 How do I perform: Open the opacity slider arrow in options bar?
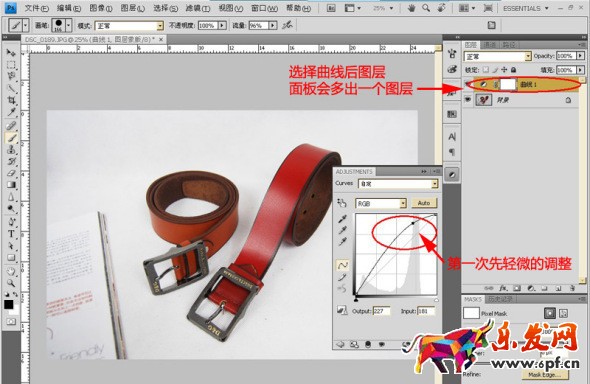tap(223, 25)
